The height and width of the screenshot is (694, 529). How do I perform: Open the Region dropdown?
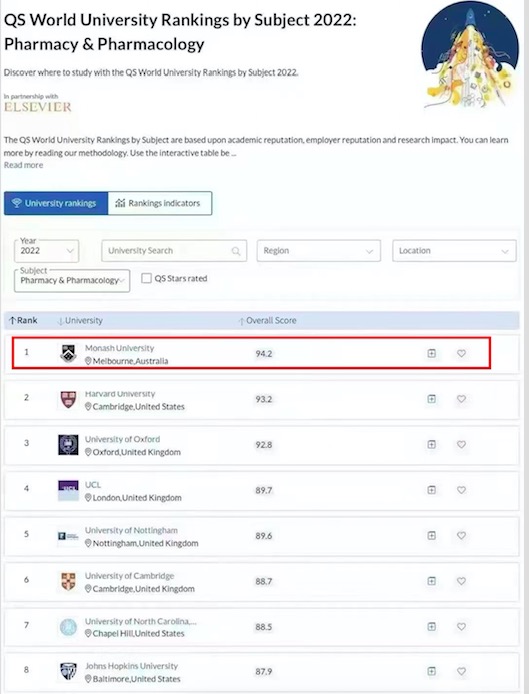(319, 251)
